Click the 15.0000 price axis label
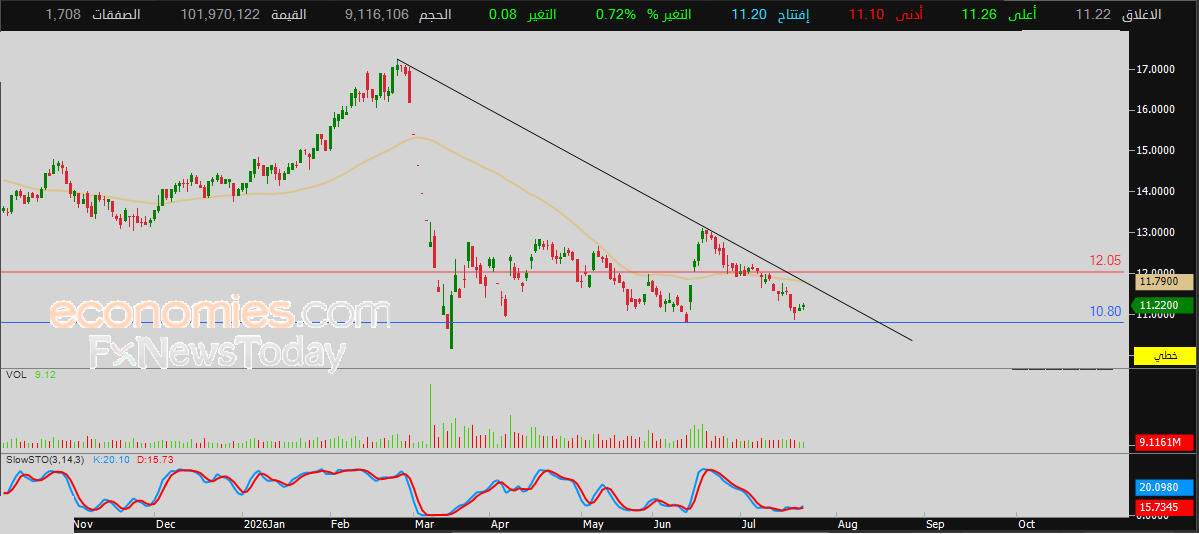 pyautogui.click(x=1156, y=151)
